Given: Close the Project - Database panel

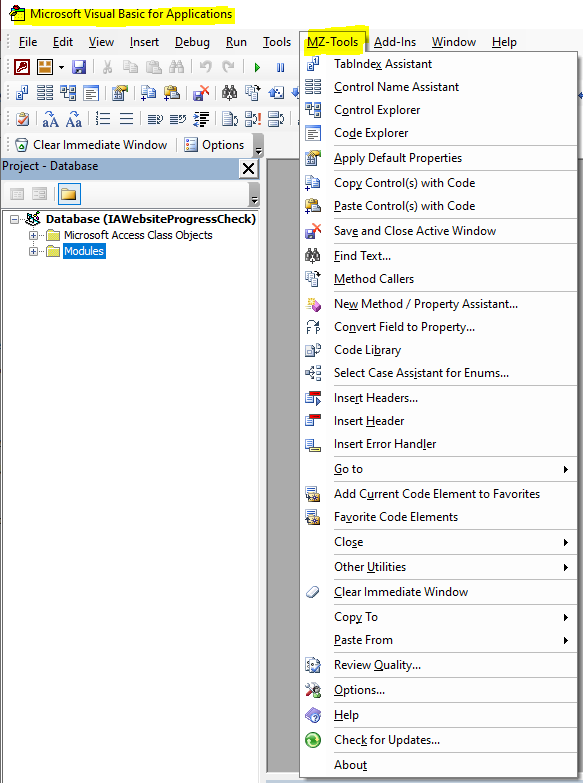Looking at the screenshot, I should coord(248,169).
